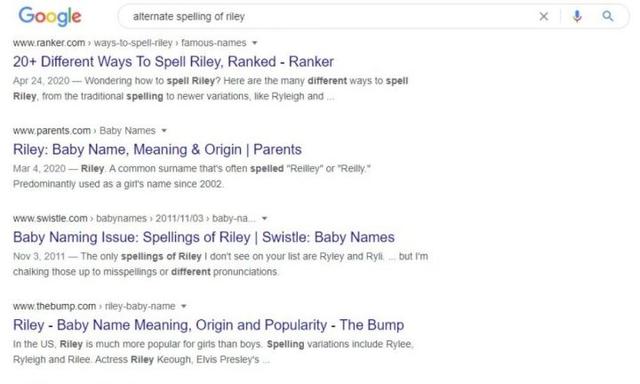Expand the swistle.com result options arrow

pyautogui.click(x=264, y=218)
